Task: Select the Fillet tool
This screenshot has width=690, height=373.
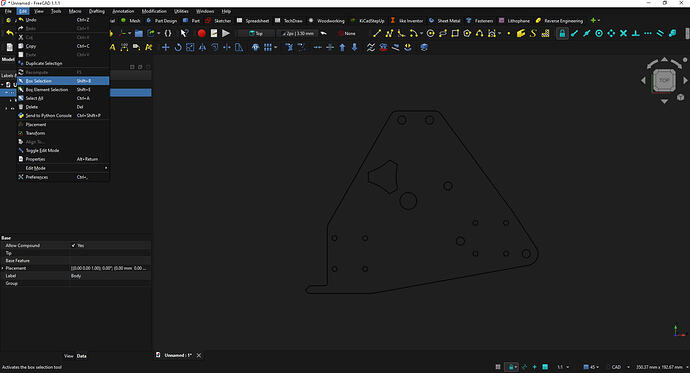Action: pos(401,33)
